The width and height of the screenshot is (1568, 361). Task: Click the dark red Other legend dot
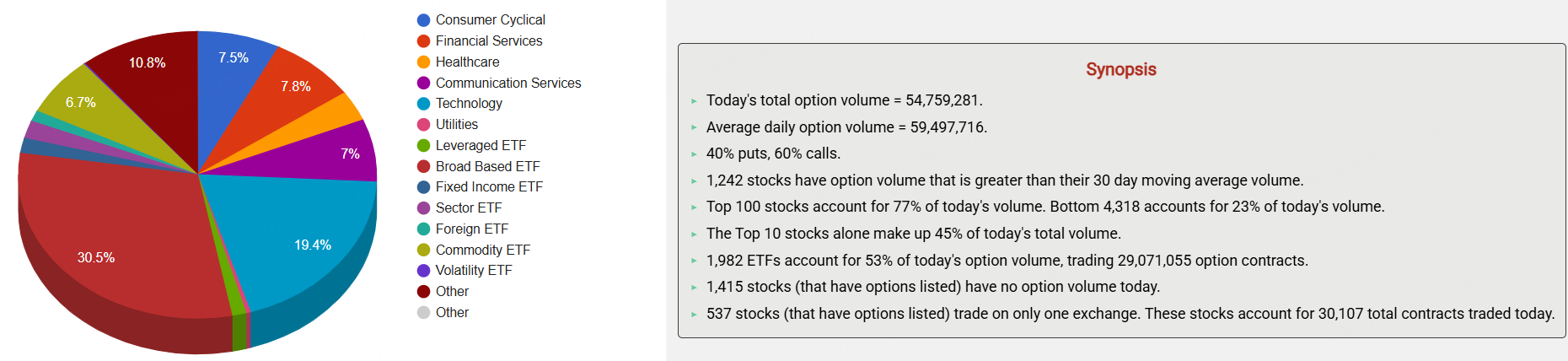coord(424,292)
